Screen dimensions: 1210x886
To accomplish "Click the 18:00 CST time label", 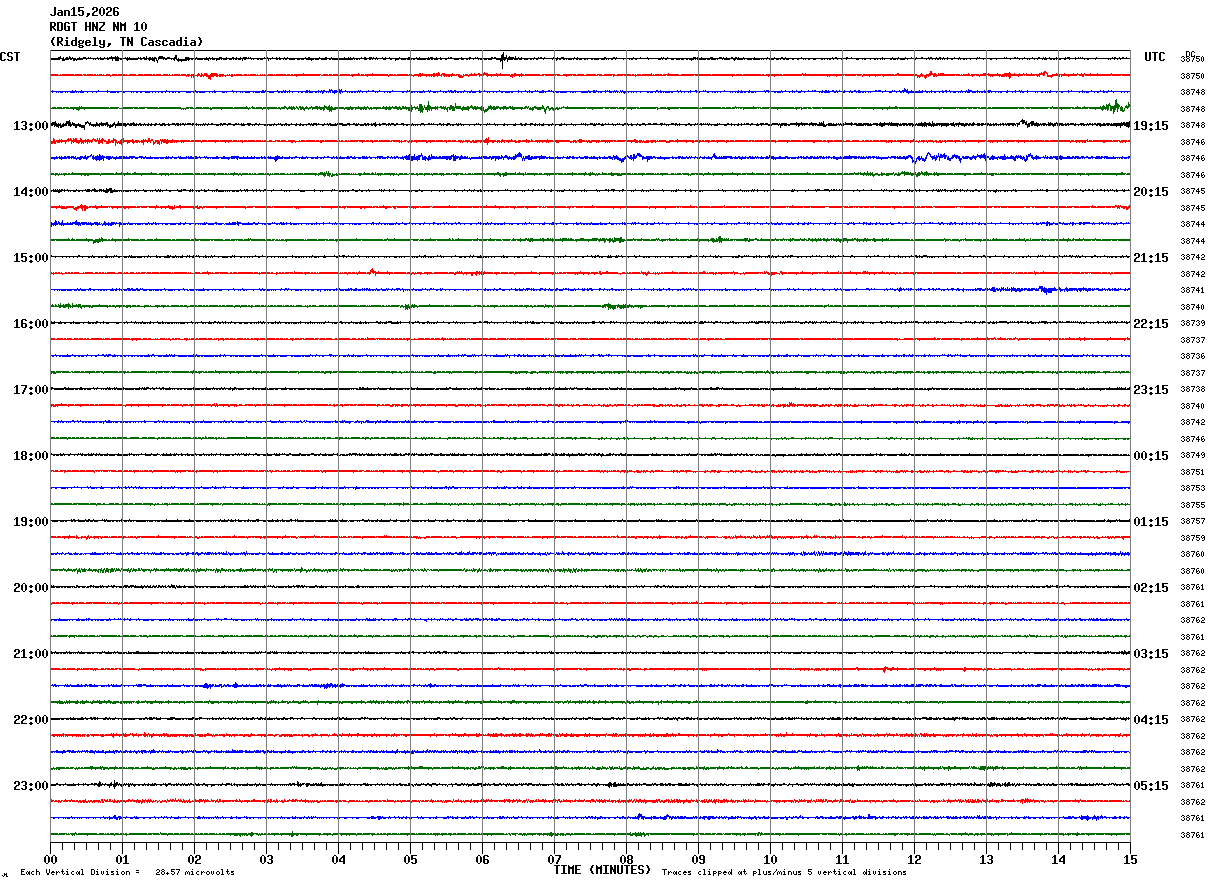I will 30,456.
